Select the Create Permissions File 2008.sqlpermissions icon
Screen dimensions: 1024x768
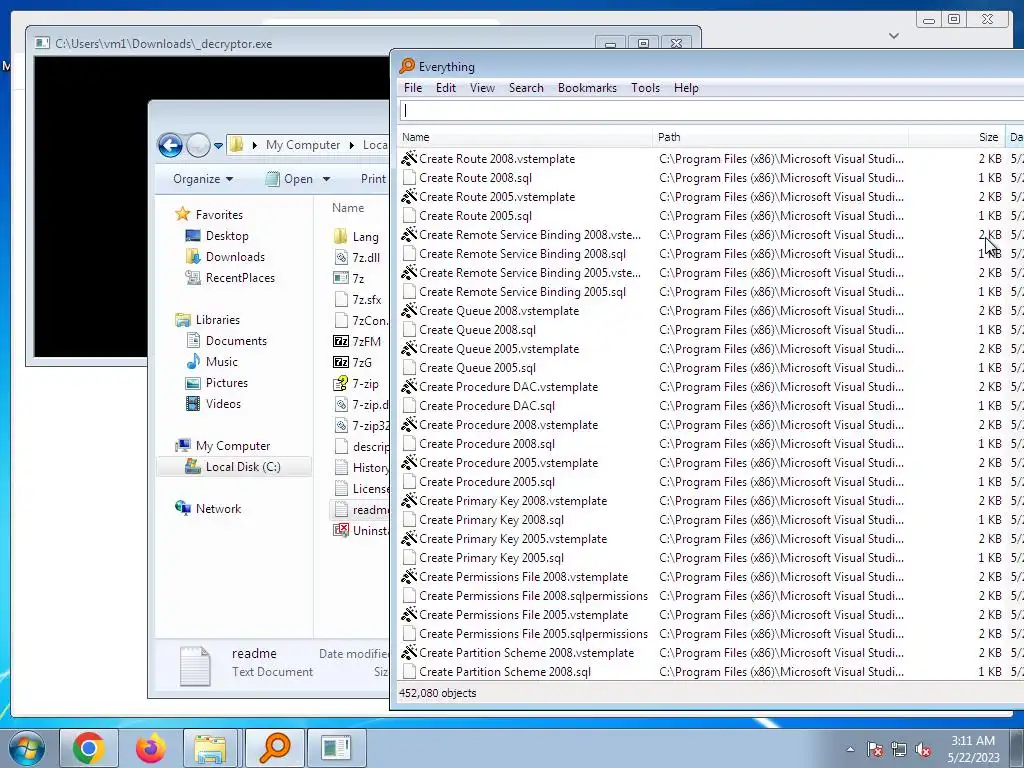409,596
